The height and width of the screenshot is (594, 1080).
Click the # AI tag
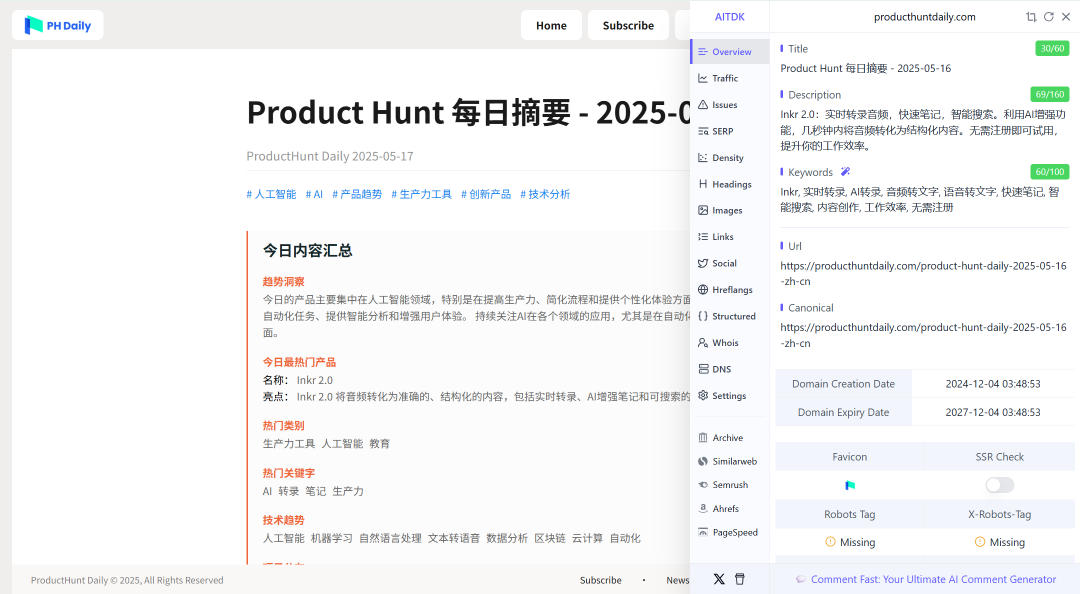click(314, 194)
